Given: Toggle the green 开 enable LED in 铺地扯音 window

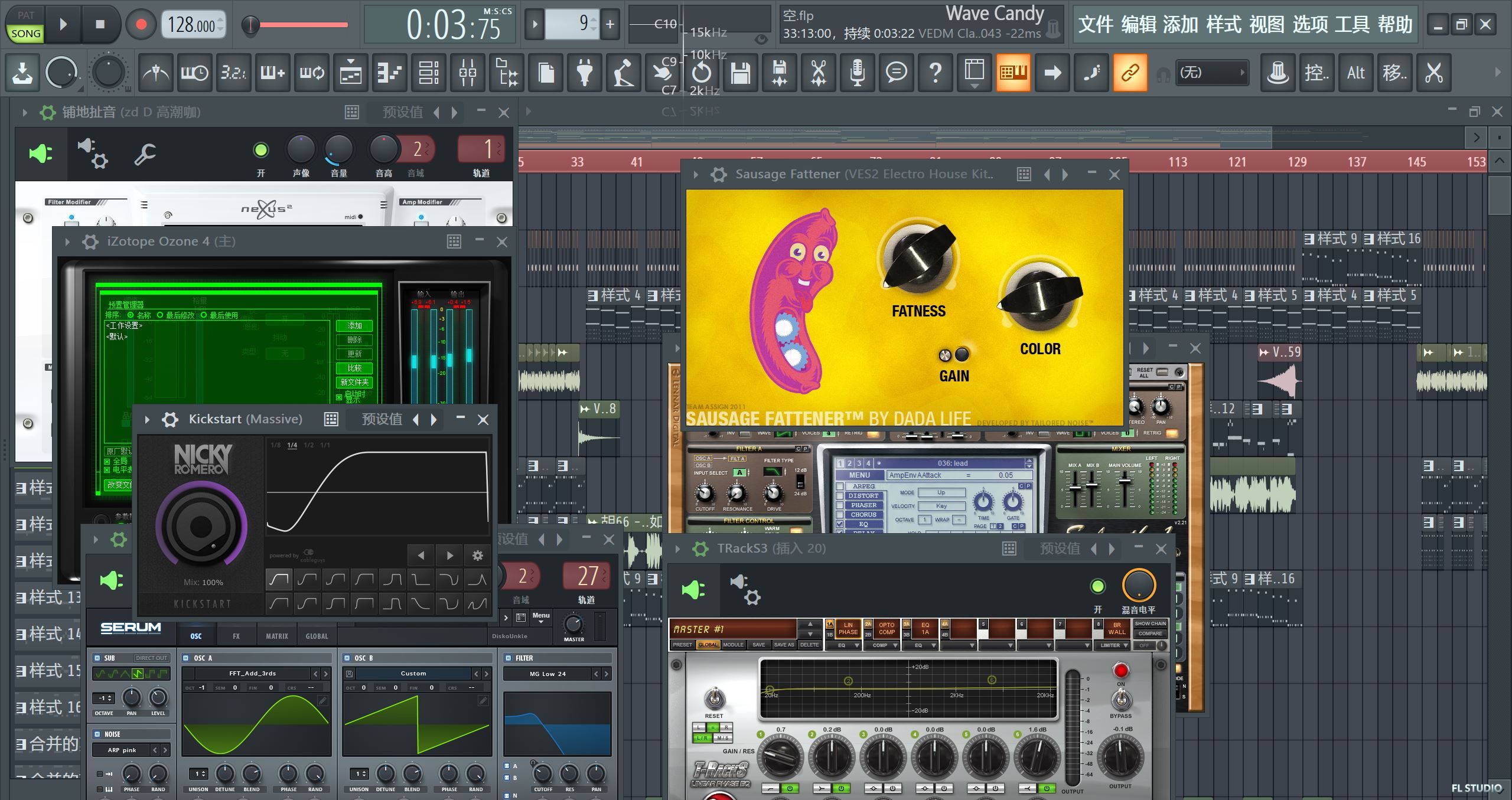Looking at the screenshot, I should [x=260, y=150].
